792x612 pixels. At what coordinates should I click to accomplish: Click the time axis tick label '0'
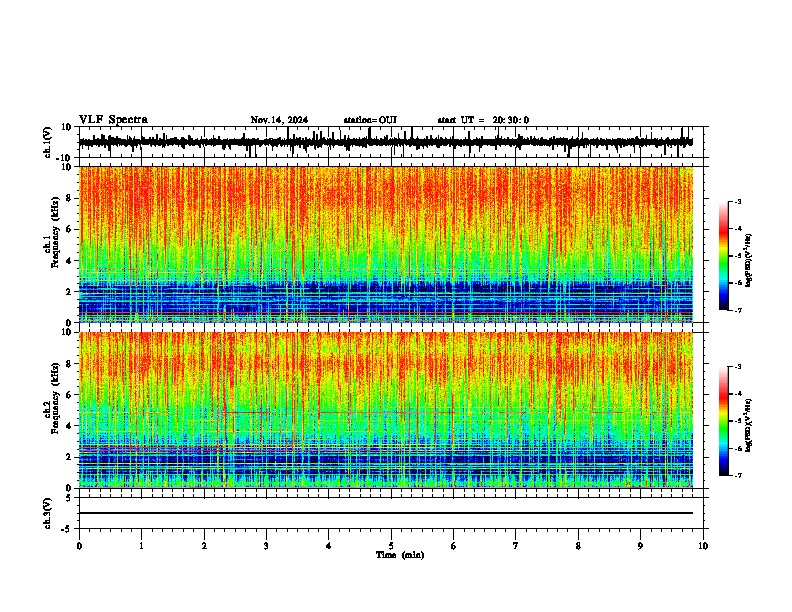pos(79,546)
